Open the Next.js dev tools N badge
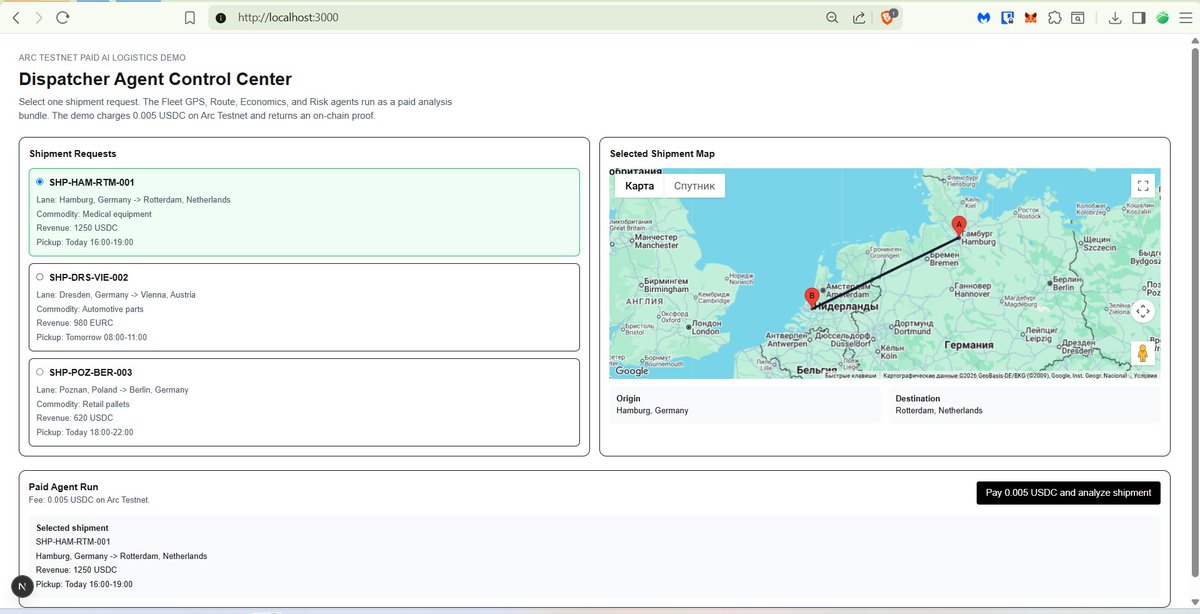This screenshot has width=1200, height=614. (x=22, y=588)
